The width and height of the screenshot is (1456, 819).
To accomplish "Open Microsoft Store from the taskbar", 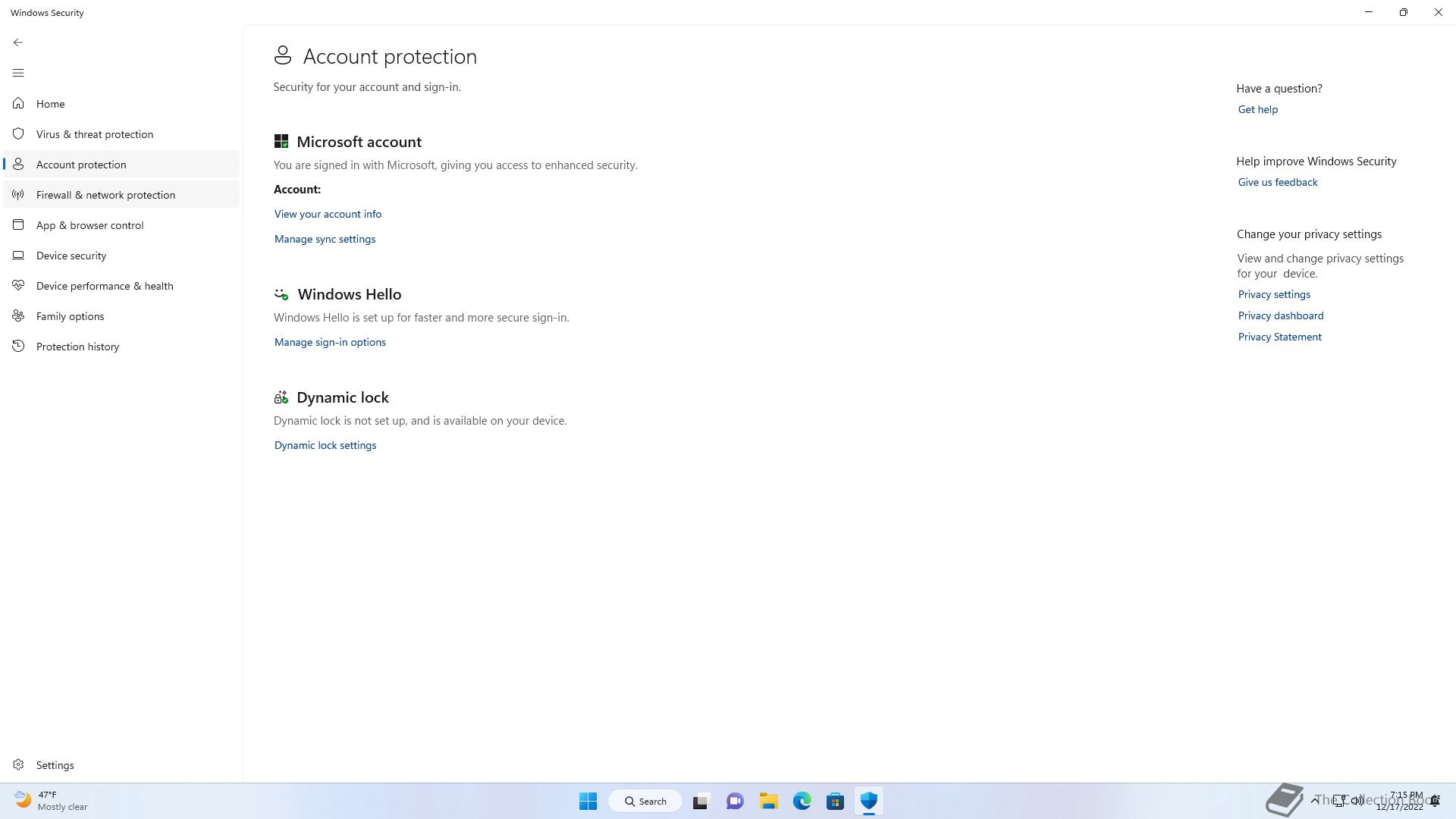I will click(x=836, y=801).
